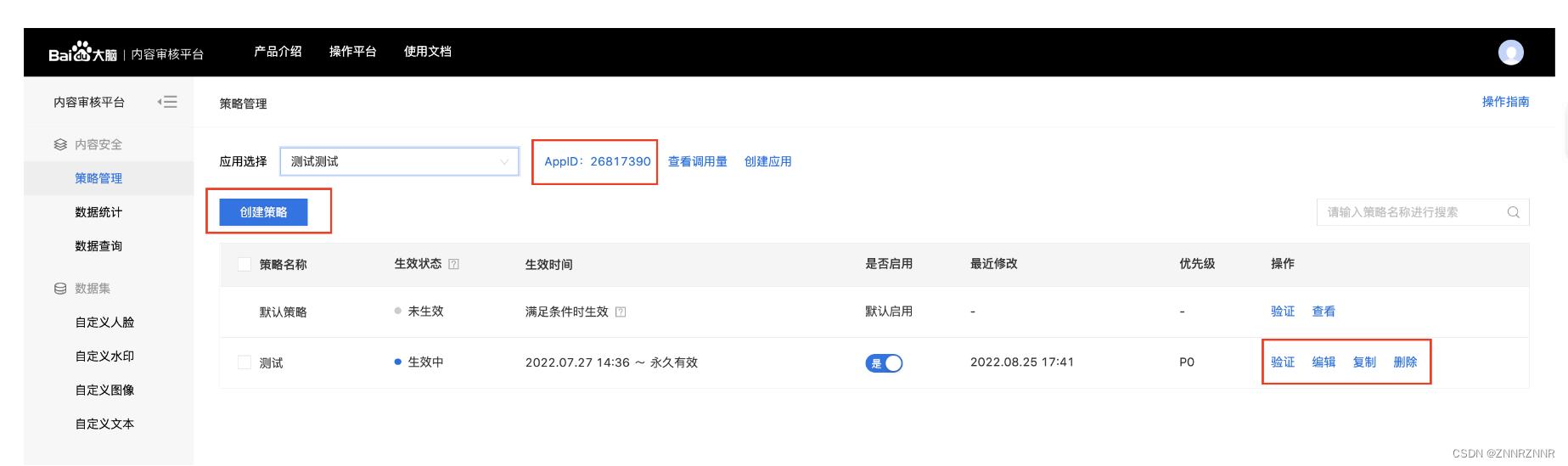Click the help icon beside 生效状态
Image resolution: width=1568 pixels, height=466 pixels.
tap(453, 264)
